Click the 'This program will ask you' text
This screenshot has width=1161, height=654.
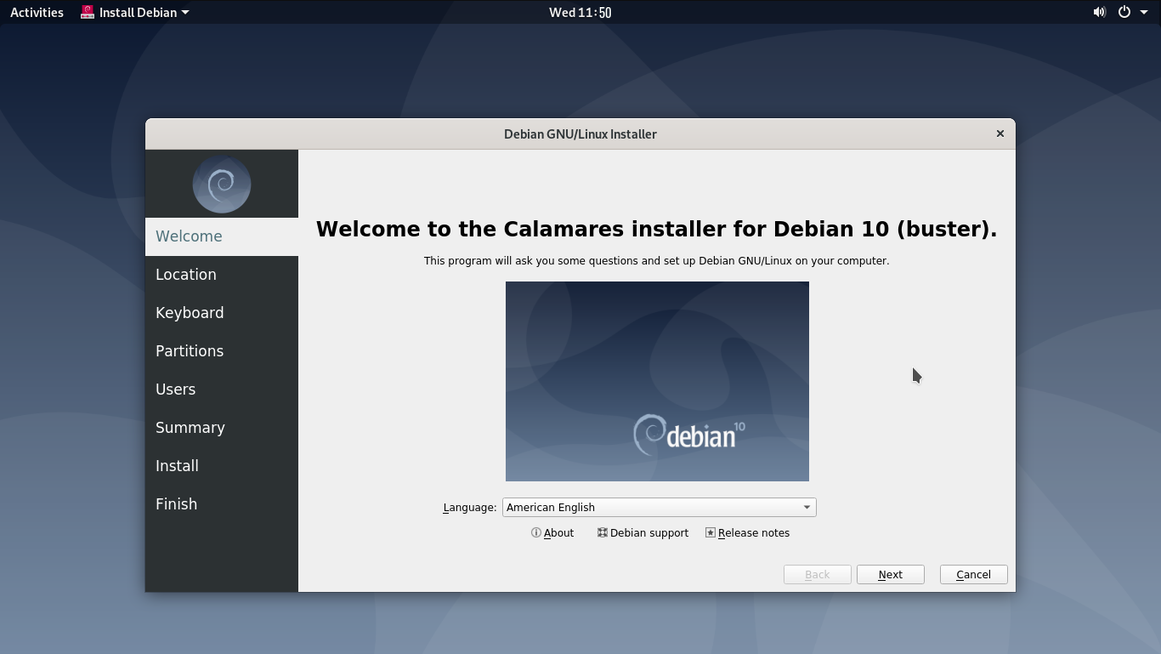pyautogui.click(x=657, y=261)
